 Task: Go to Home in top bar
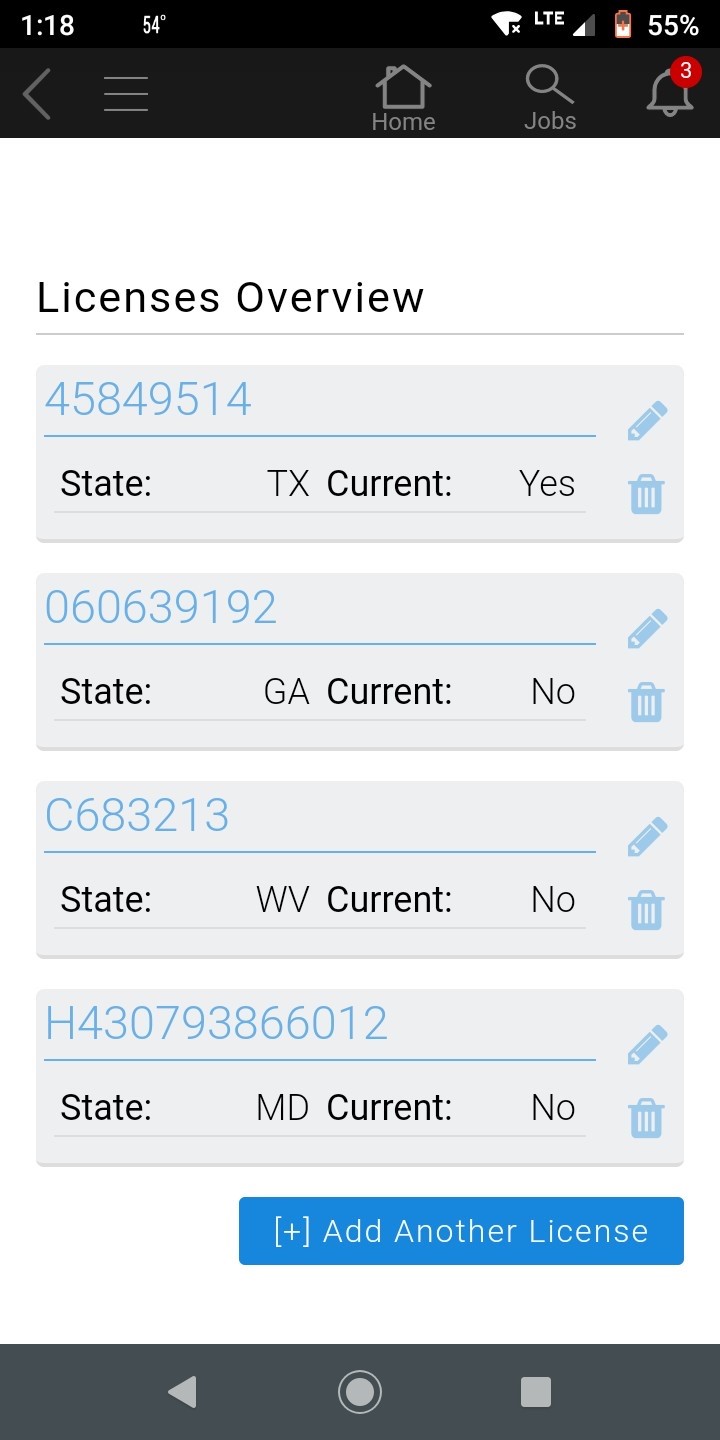(403, 97)
